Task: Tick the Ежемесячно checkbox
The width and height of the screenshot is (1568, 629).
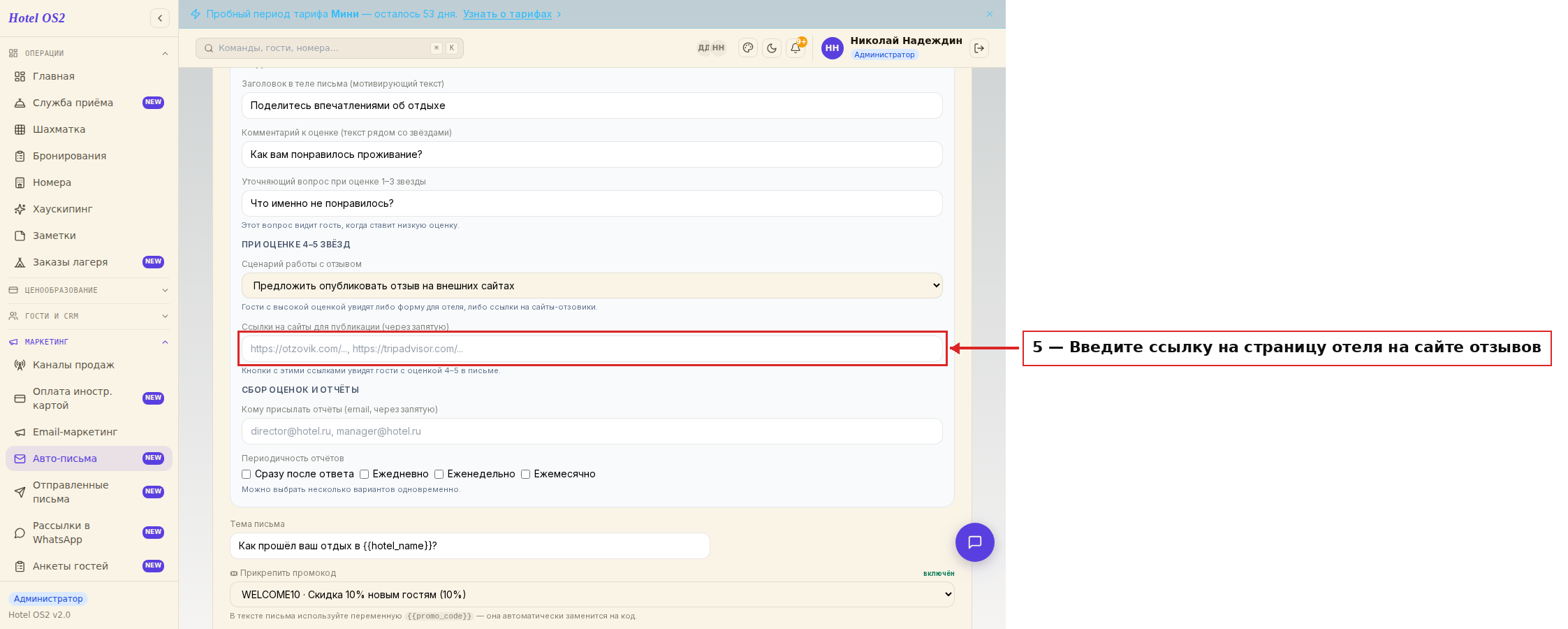Action: pos(525,474)
